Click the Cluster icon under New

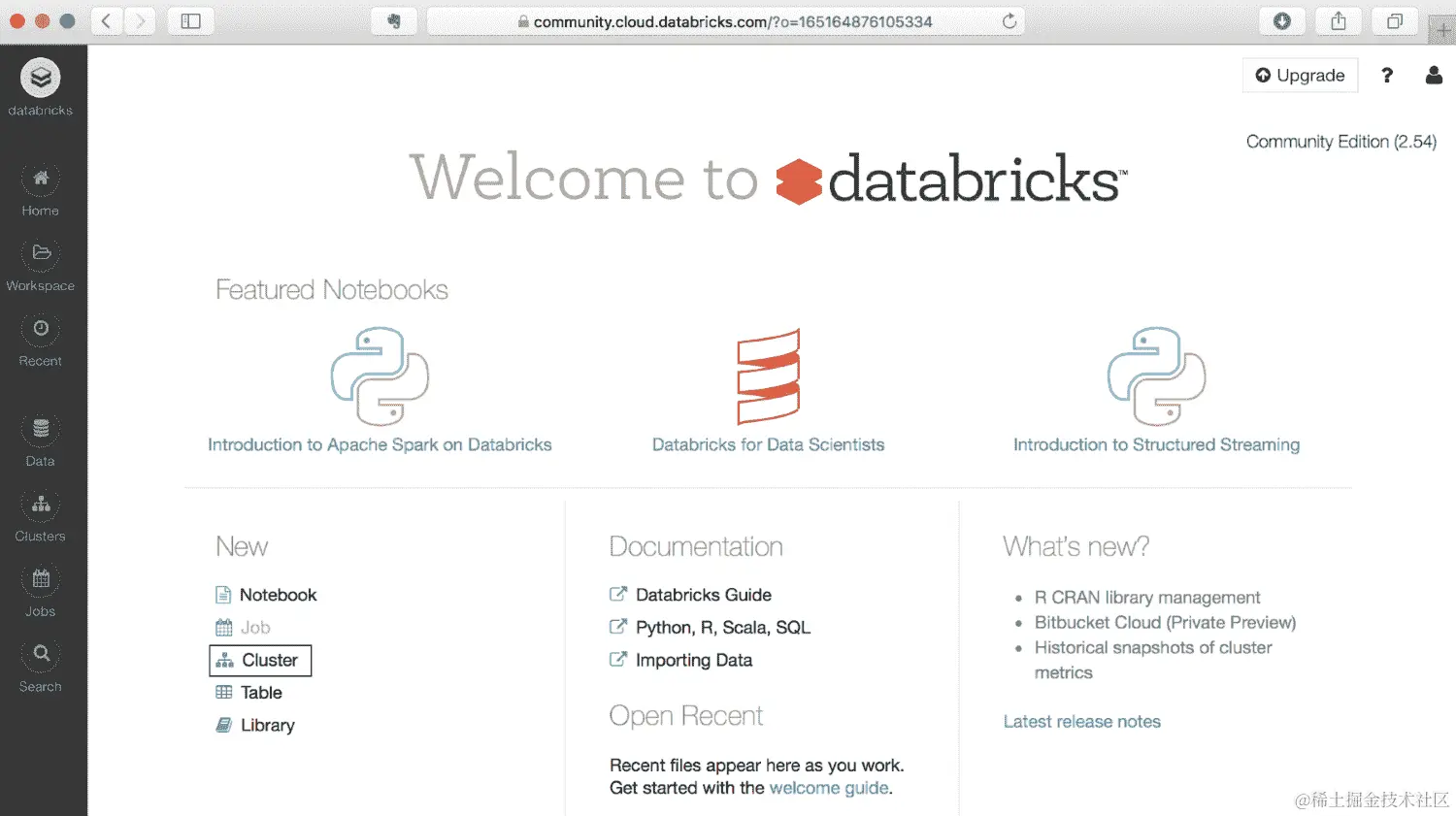pyautogui.click(x=224, y=661)
